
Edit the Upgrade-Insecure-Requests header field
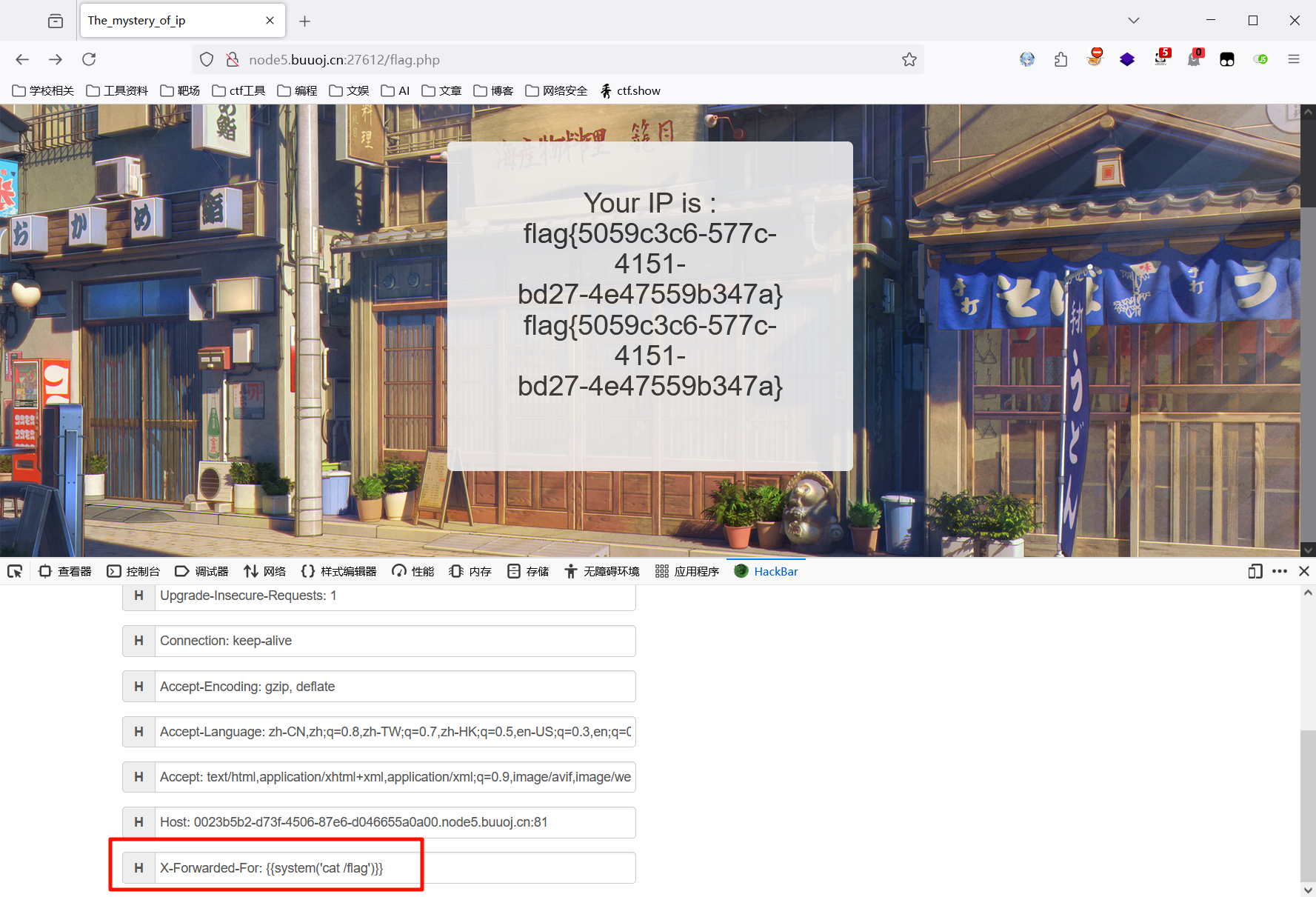tap(395, 597)
